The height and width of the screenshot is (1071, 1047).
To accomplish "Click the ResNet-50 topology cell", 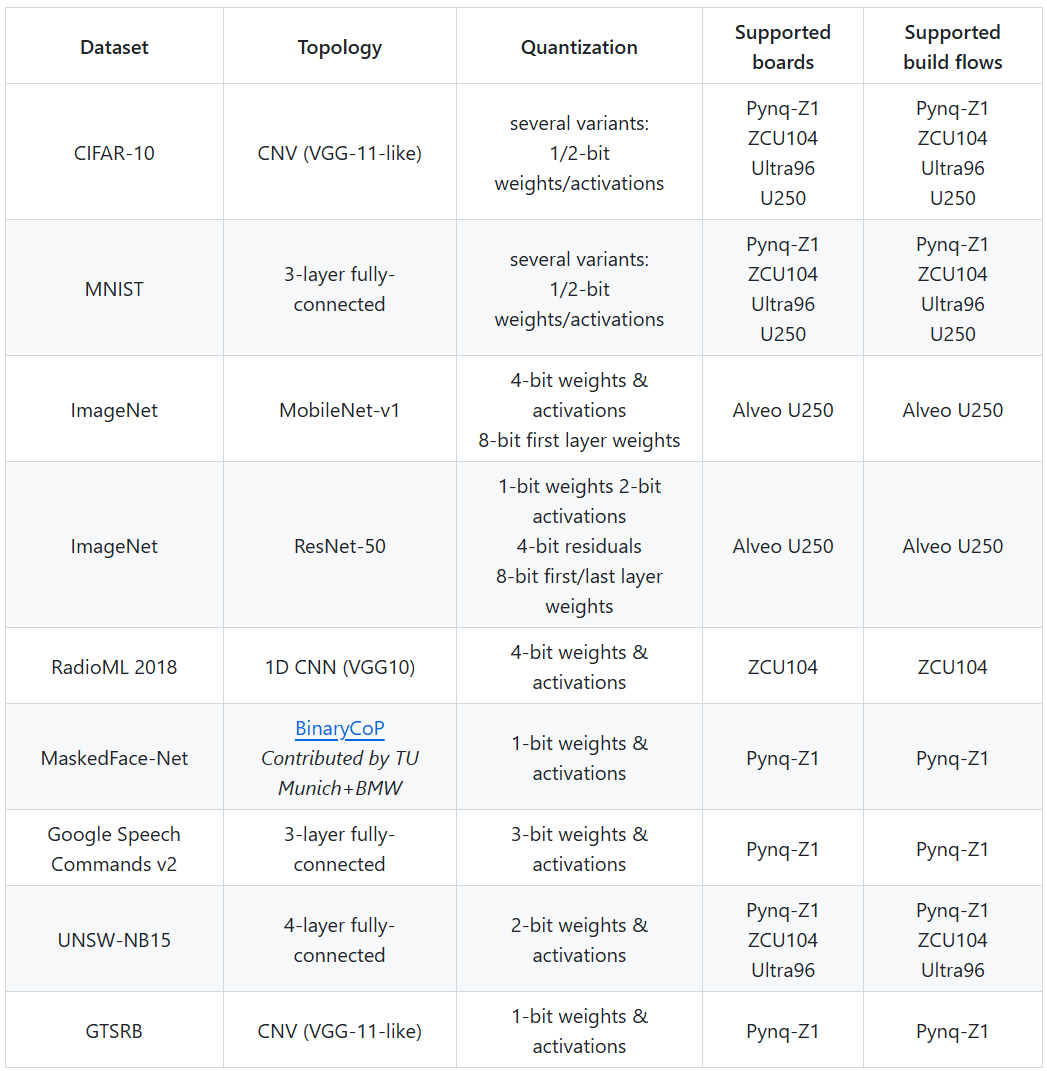I will pos(339,546).
